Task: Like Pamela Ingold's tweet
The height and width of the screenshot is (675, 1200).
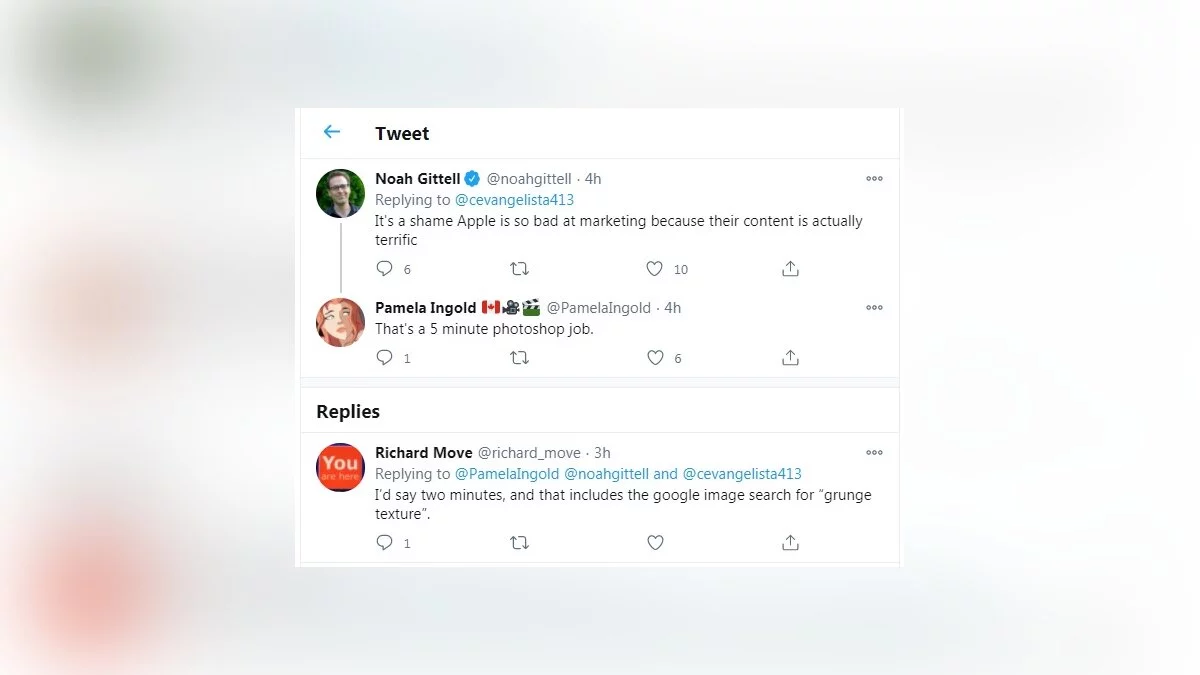Action: (655, 358)
